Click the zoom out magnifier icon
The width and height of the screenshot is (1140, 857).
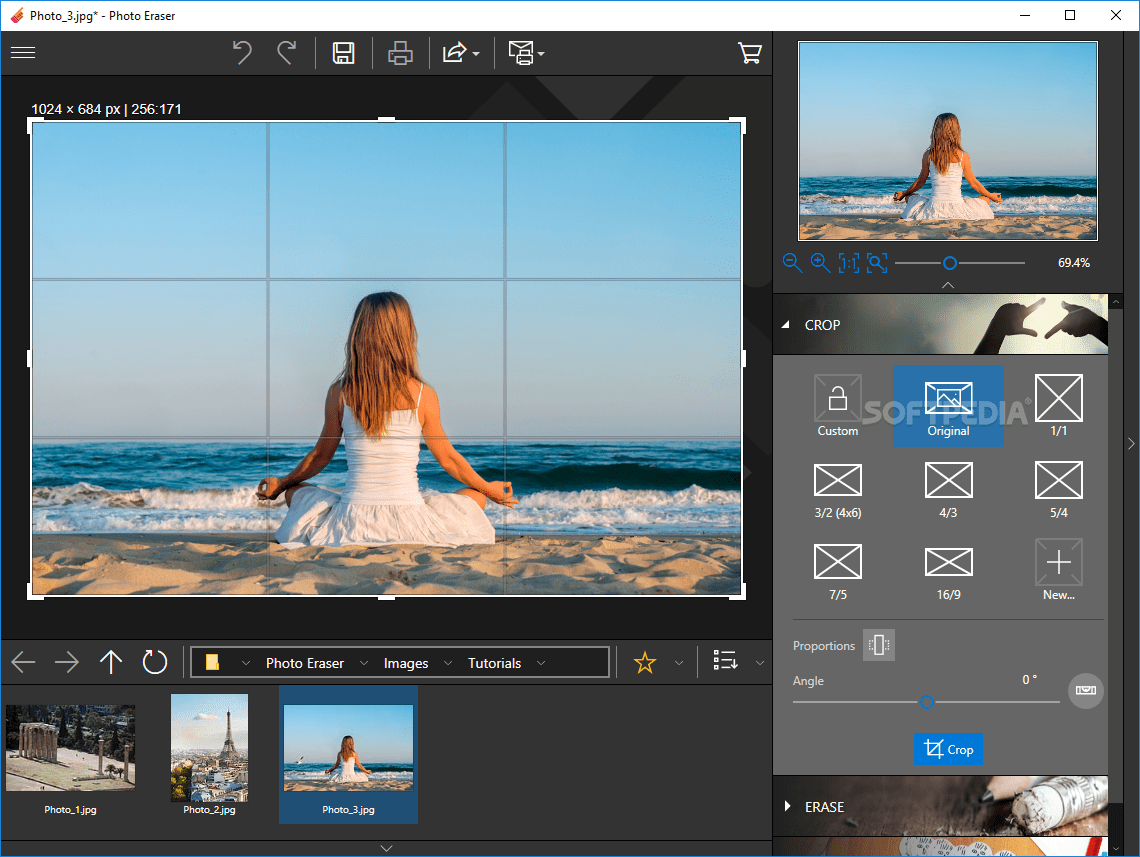point(793,263)
